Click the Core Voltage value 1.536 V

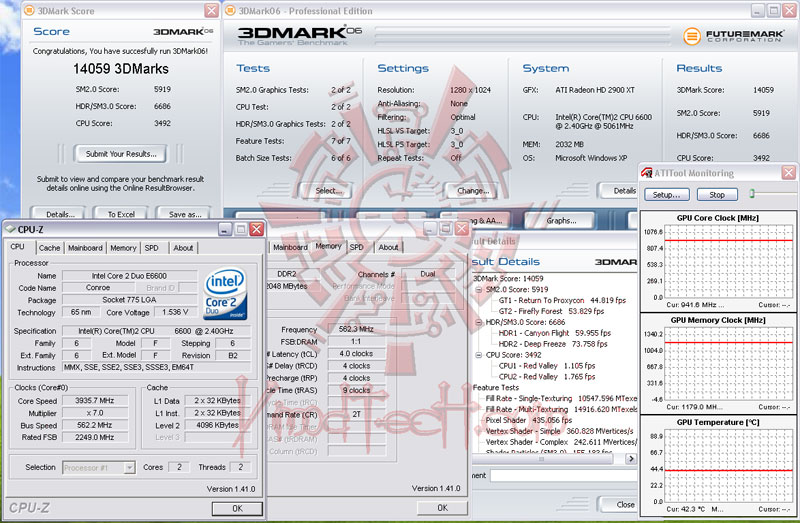176,312
